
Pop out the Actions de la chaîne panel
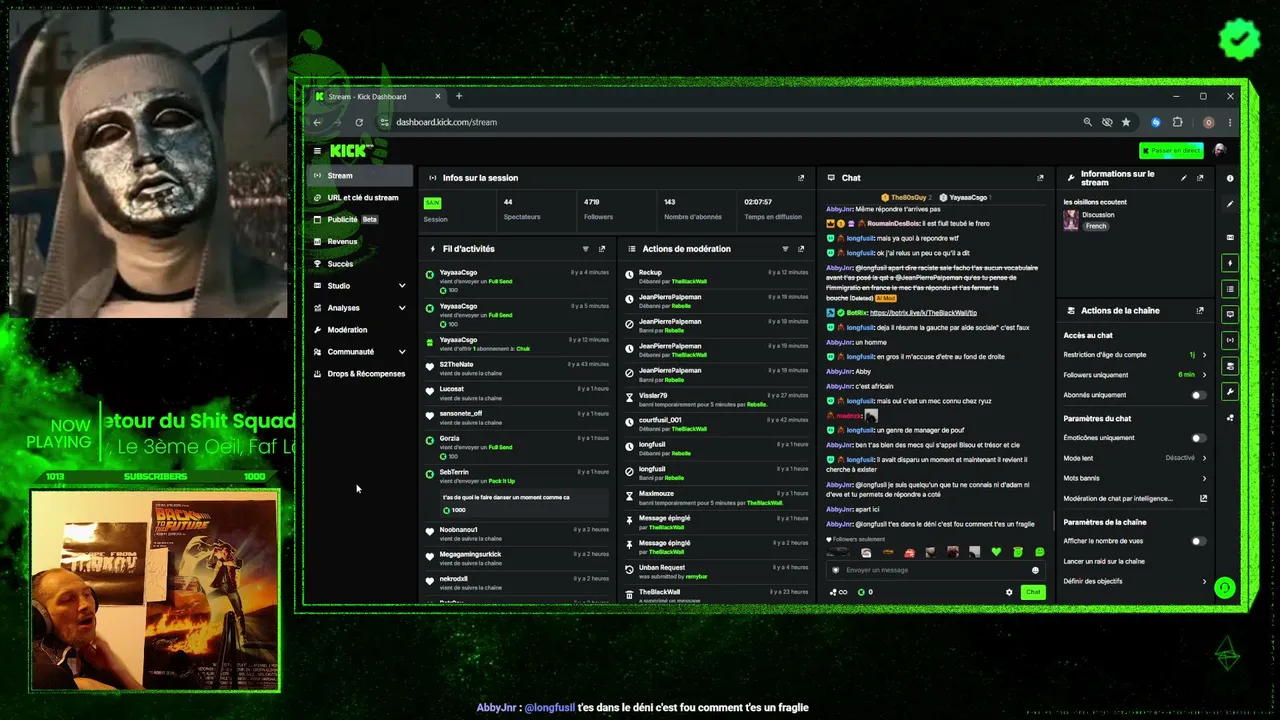(1200, 311)
